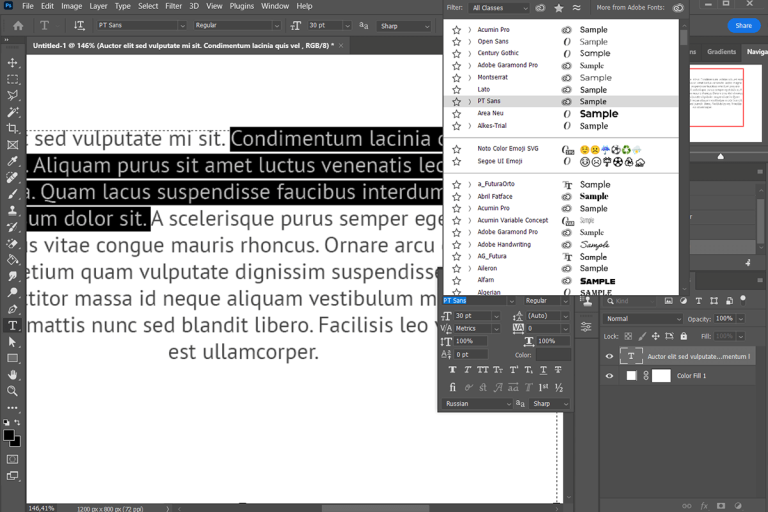The width and height of the screenshot is (768, 512).
Task: Click the foreground color swatch
Action: click(9, 435)
